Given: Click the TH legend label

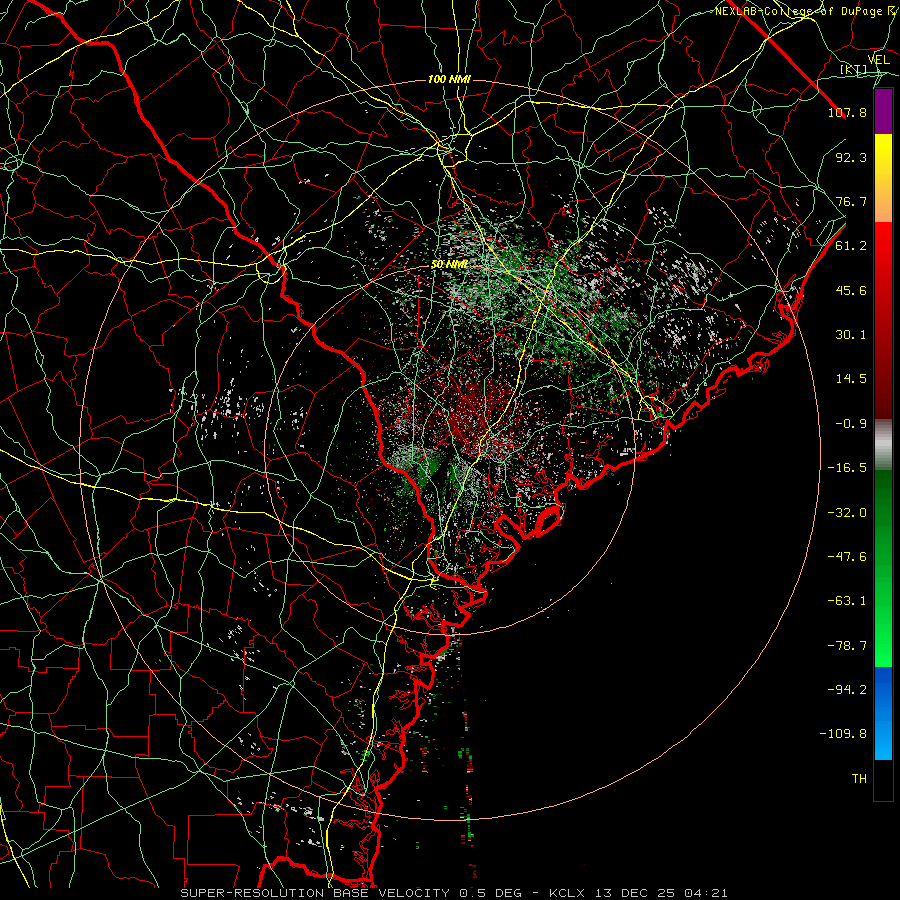Looking at the screenshot, I should [859, 779].
